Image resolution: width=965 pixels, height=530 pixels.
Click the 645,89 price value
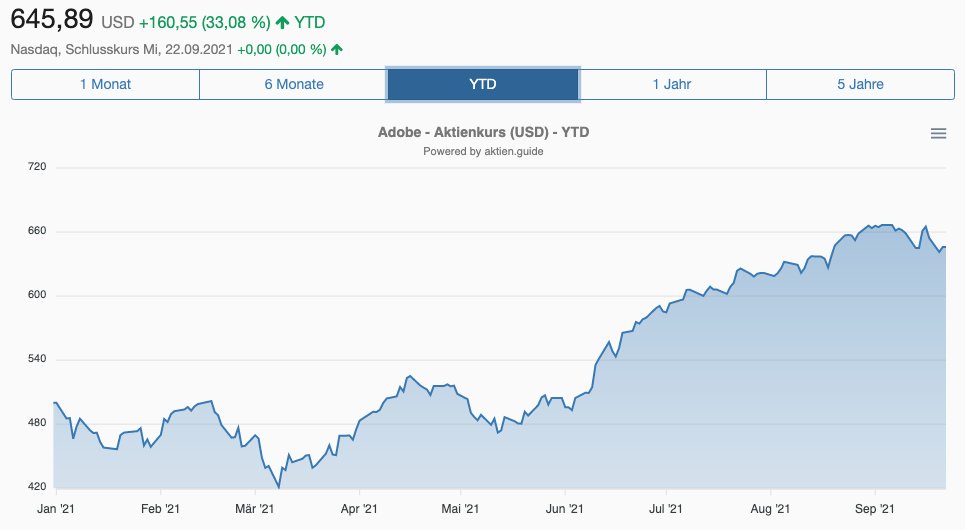pyautogui.click(x=52, y=19)
